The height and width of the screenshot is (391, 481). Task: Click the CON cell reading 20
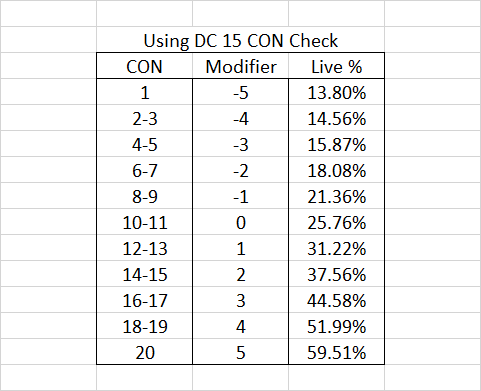pyautogui.click(x=144, y=352)
